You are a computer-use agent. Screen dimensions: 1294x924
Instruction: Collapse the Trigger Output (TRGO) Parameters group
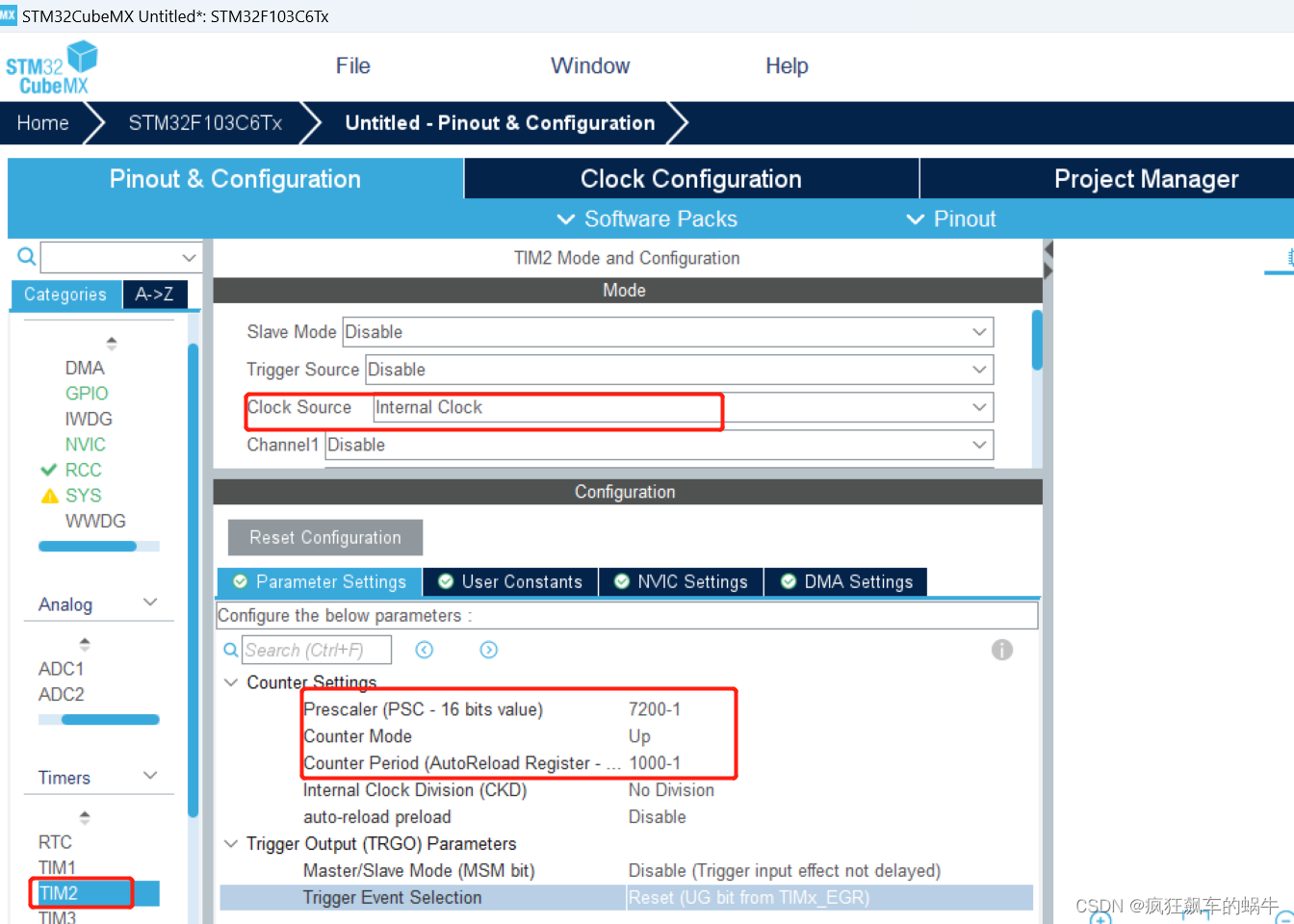(231, 844)
